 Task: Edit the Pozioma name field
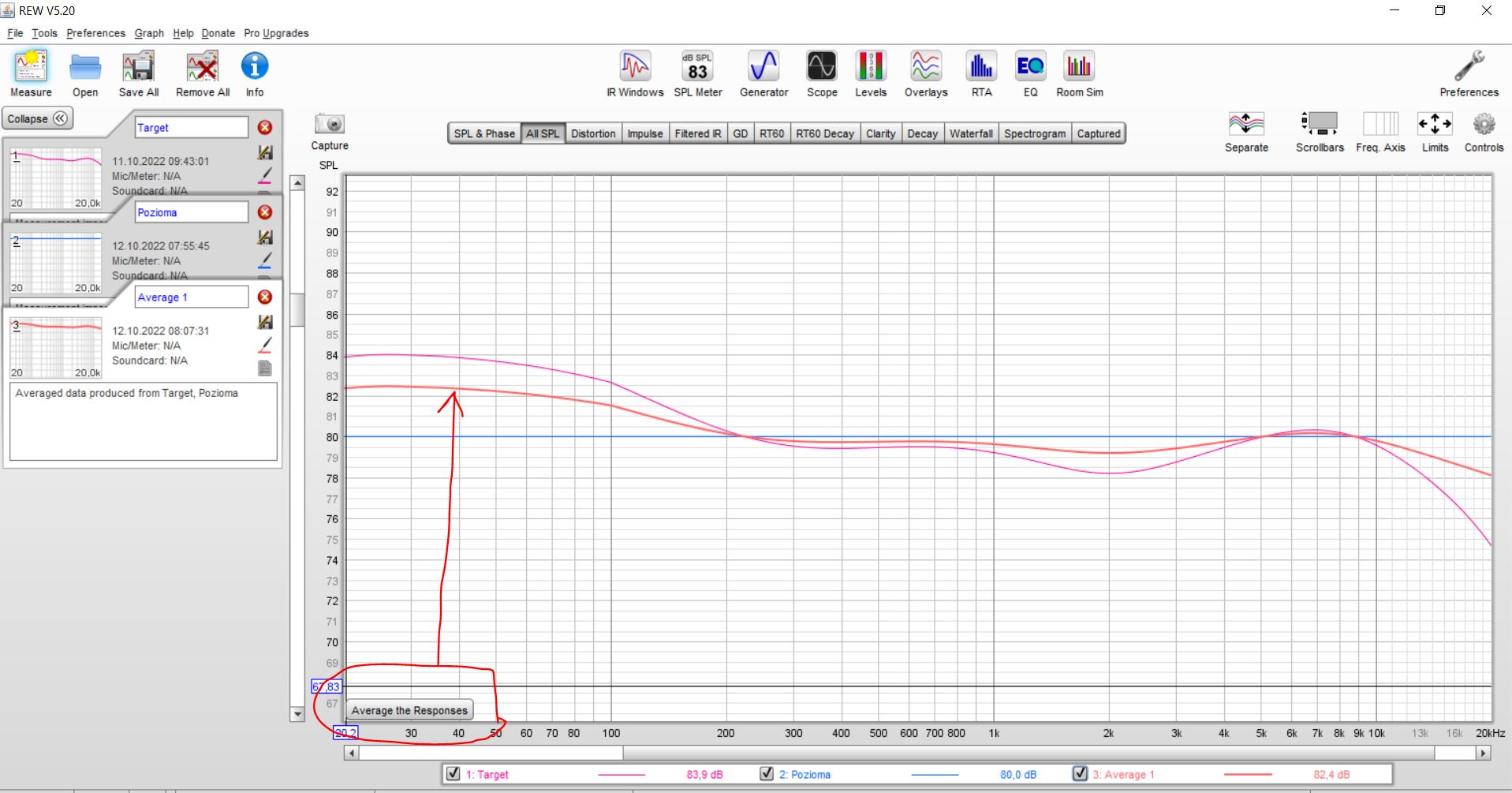[x=192, y=212]
